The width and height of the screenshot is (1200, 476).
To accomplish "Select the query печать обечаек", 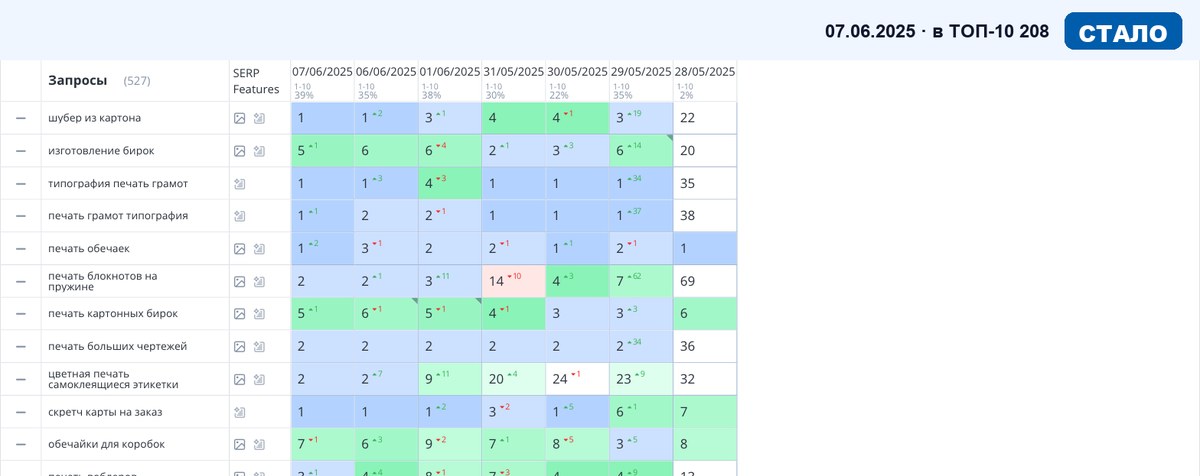I will coord(89,249).
